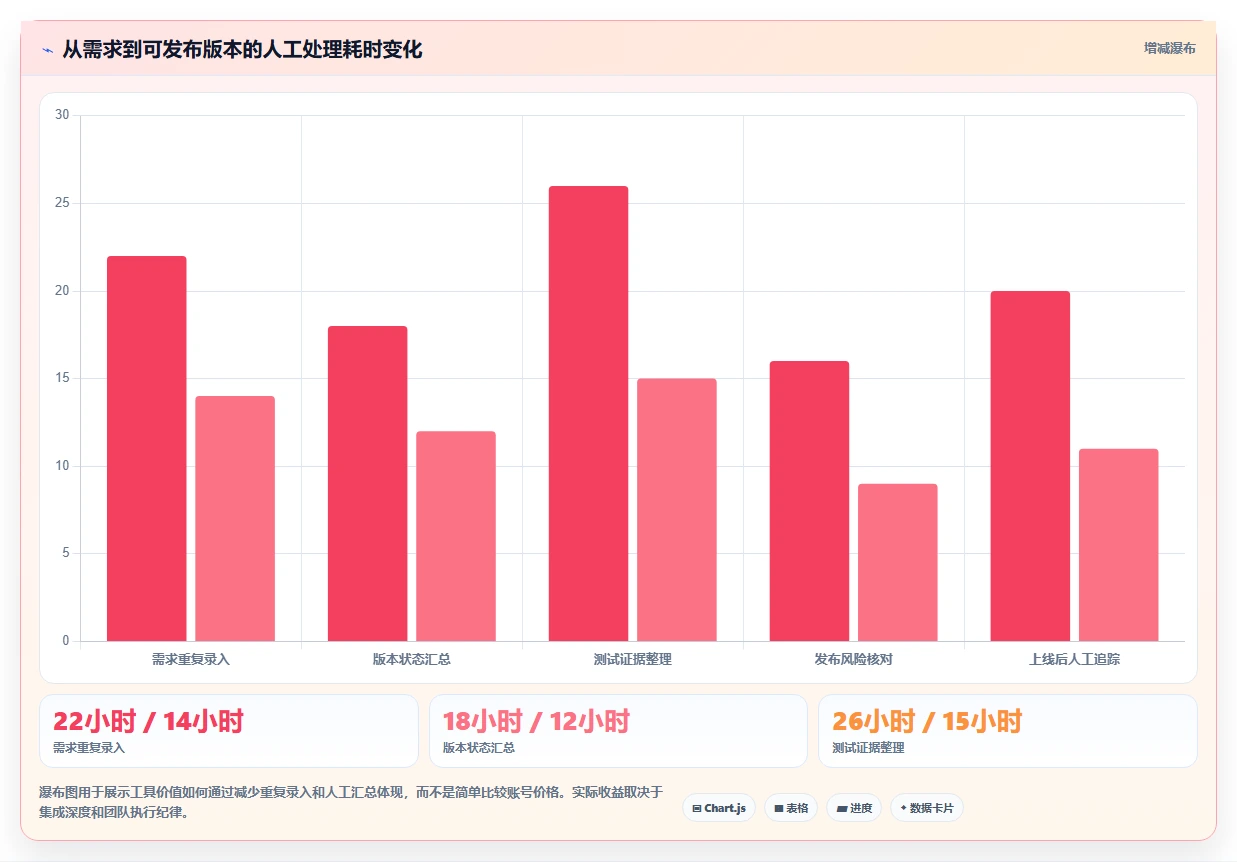Click the dark red bar for 版本状态汇总

(367, 483)
